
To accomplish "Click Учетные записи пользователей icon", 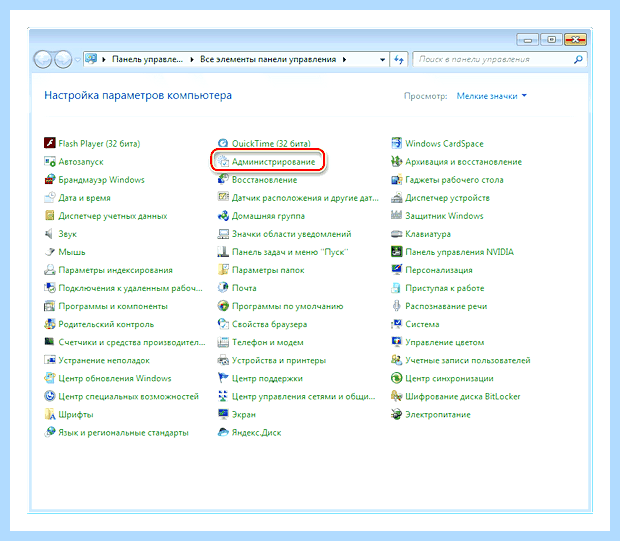I will (396, 360).
